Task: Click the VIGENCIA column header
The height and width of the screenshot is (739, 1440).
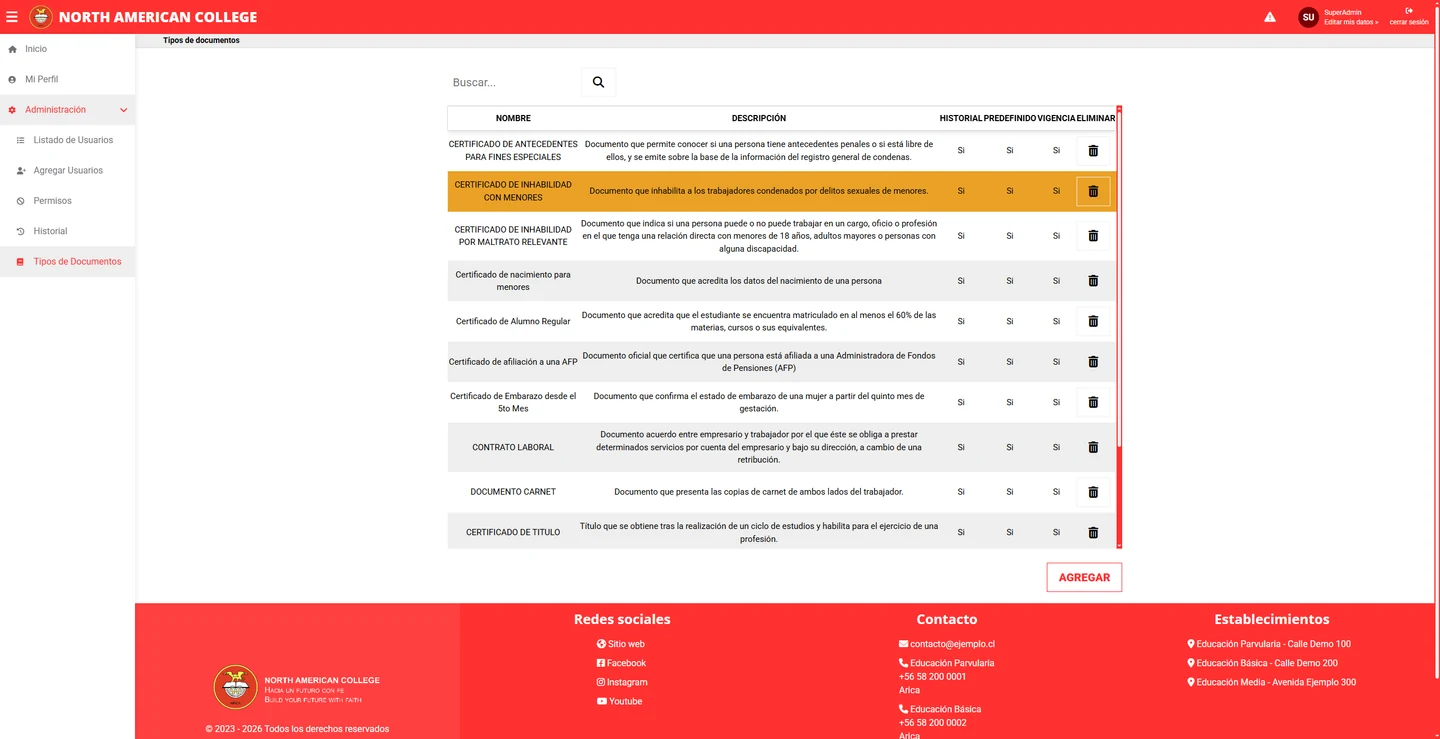Action: pyautogui.click(x=1056, y=118)
